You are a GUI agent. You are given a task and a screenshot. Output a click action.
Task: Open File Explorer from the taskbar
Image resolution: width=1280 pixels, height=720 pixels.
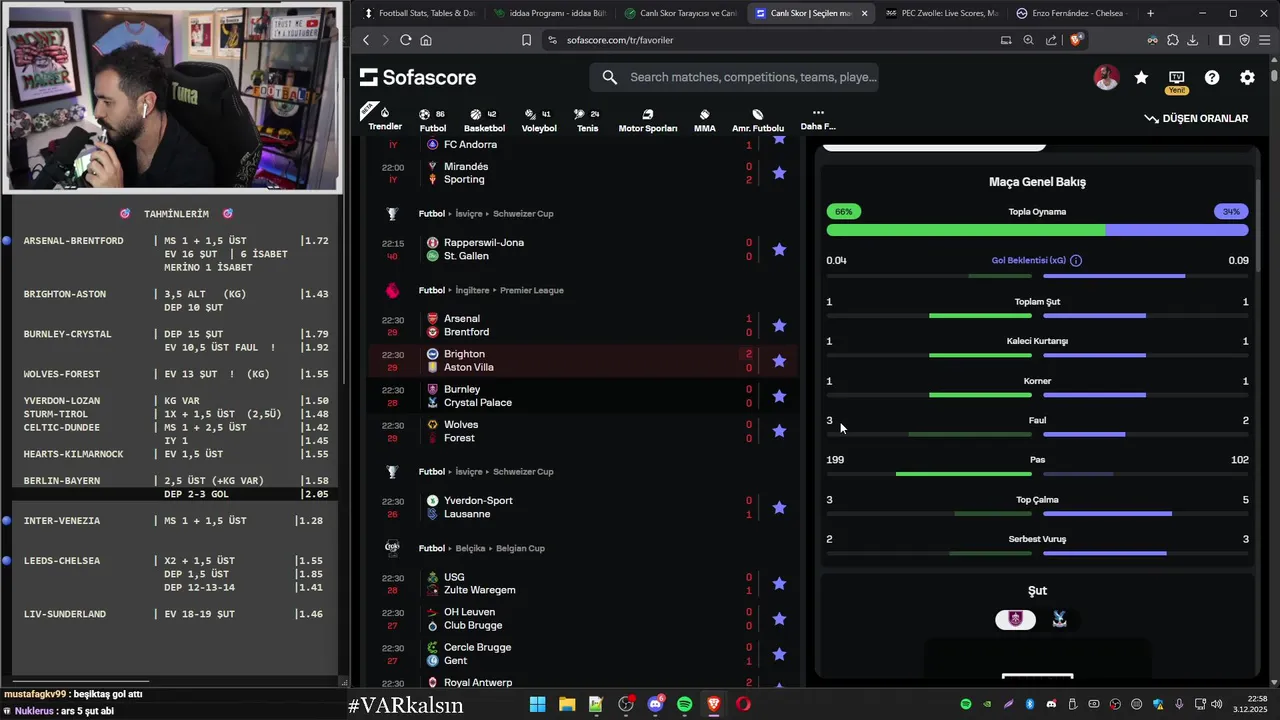pos(567,704)
